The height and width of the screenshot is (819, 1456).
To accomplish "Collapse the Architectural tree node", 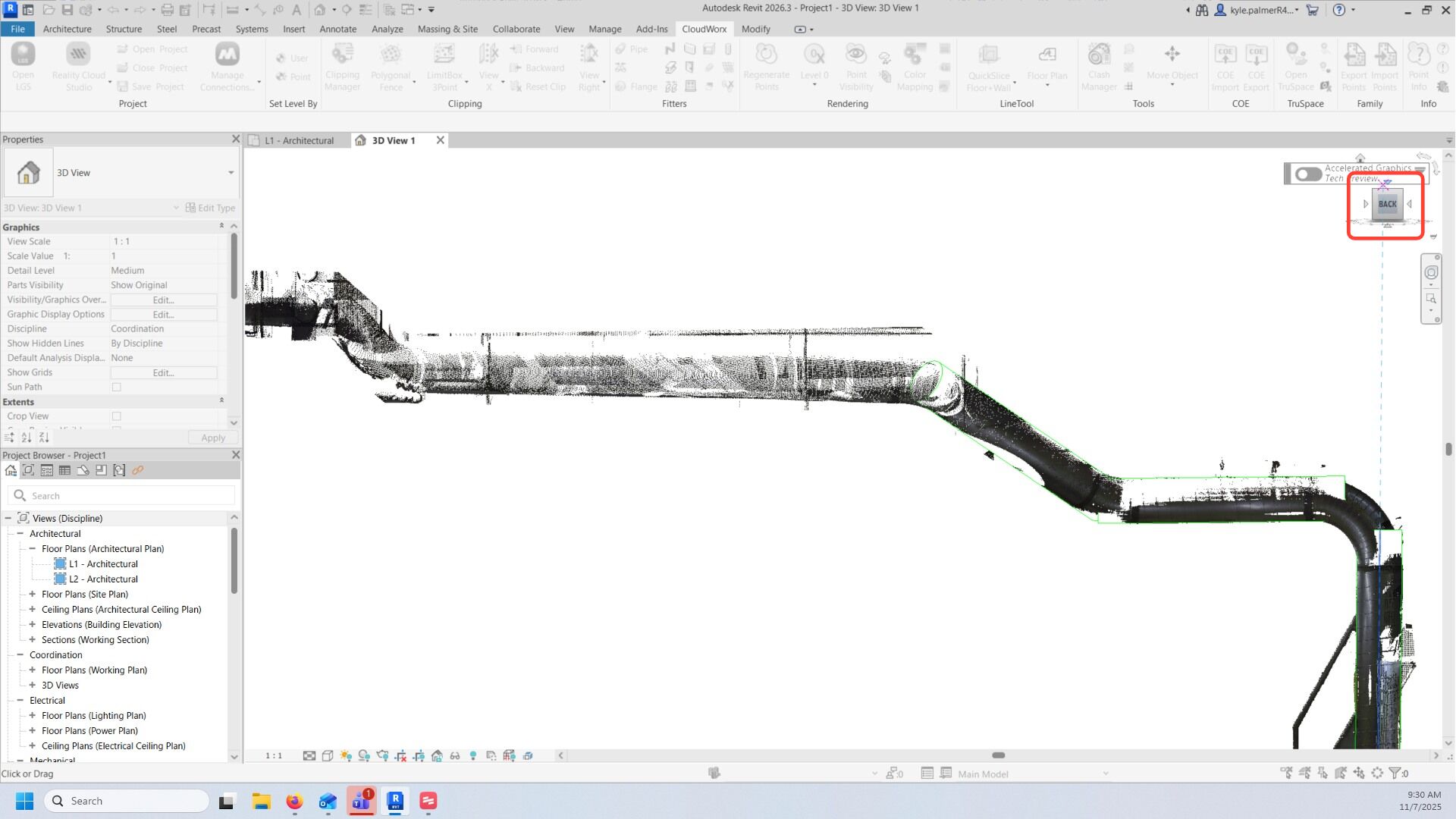I will point(20,534).
